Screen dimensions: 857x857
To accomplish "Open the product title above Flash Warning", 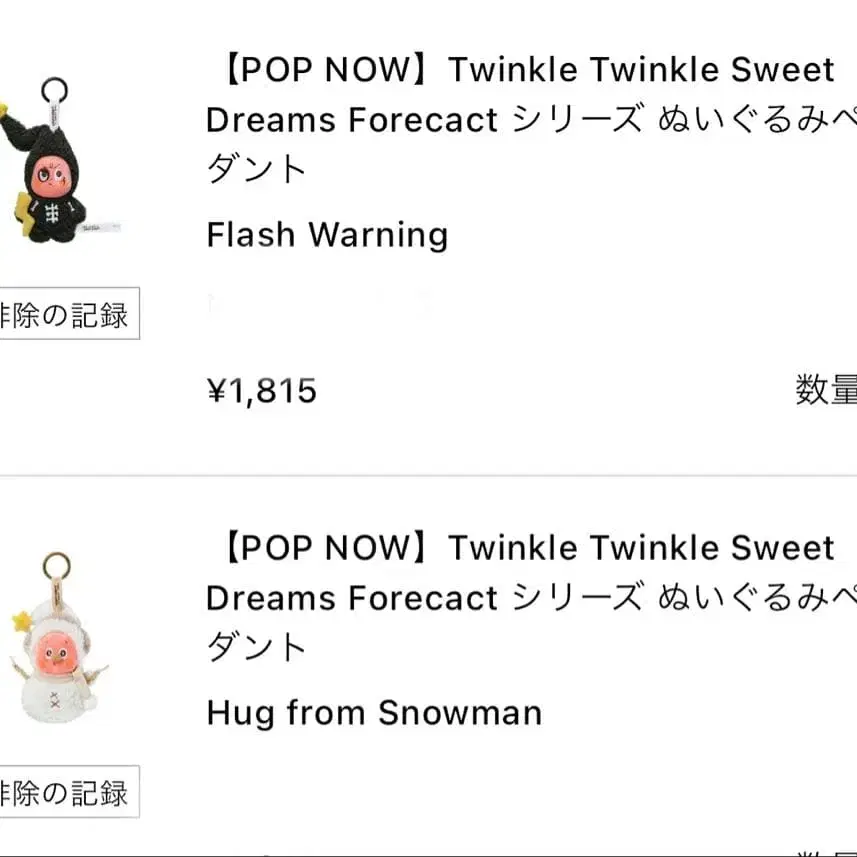I will coord(520,119).
